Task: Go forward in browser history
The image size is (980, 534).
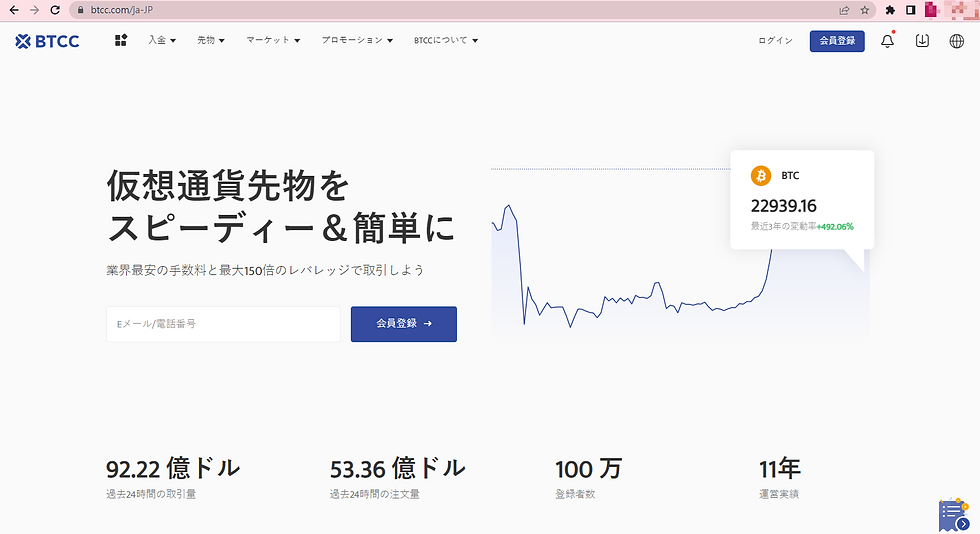Action: point(34,10)
